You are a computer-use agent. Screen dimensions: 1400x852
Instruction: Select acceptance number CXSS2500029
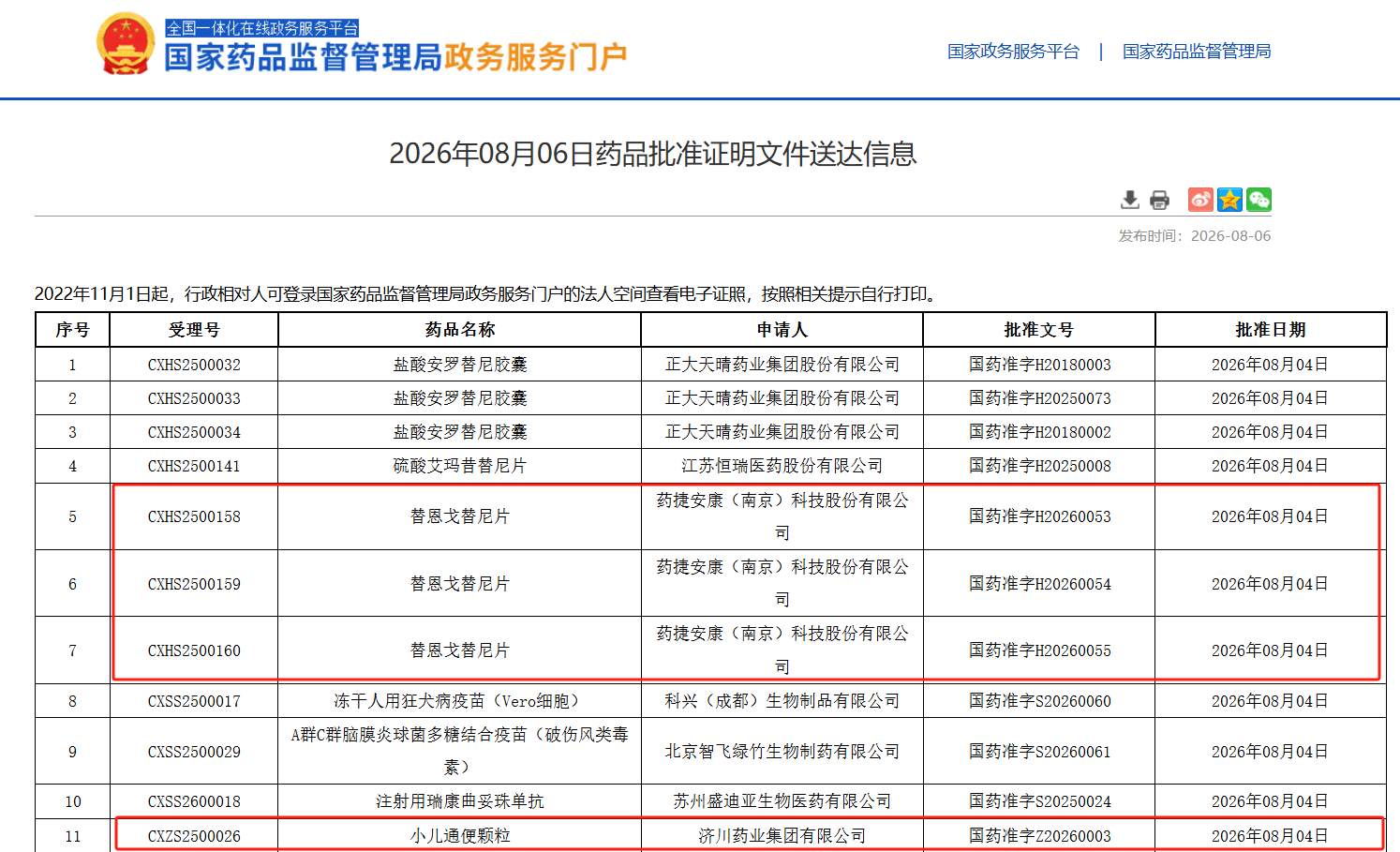coord(194,752)
